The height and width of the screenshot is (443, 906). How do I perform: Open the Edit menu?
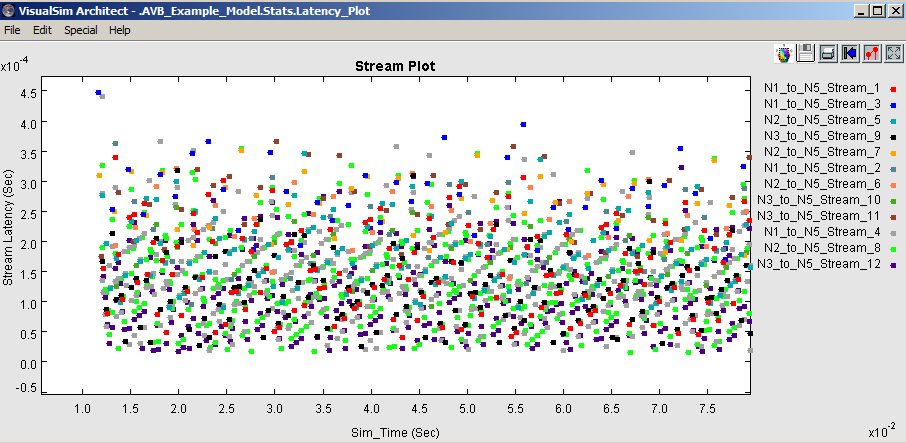[42, 30]
